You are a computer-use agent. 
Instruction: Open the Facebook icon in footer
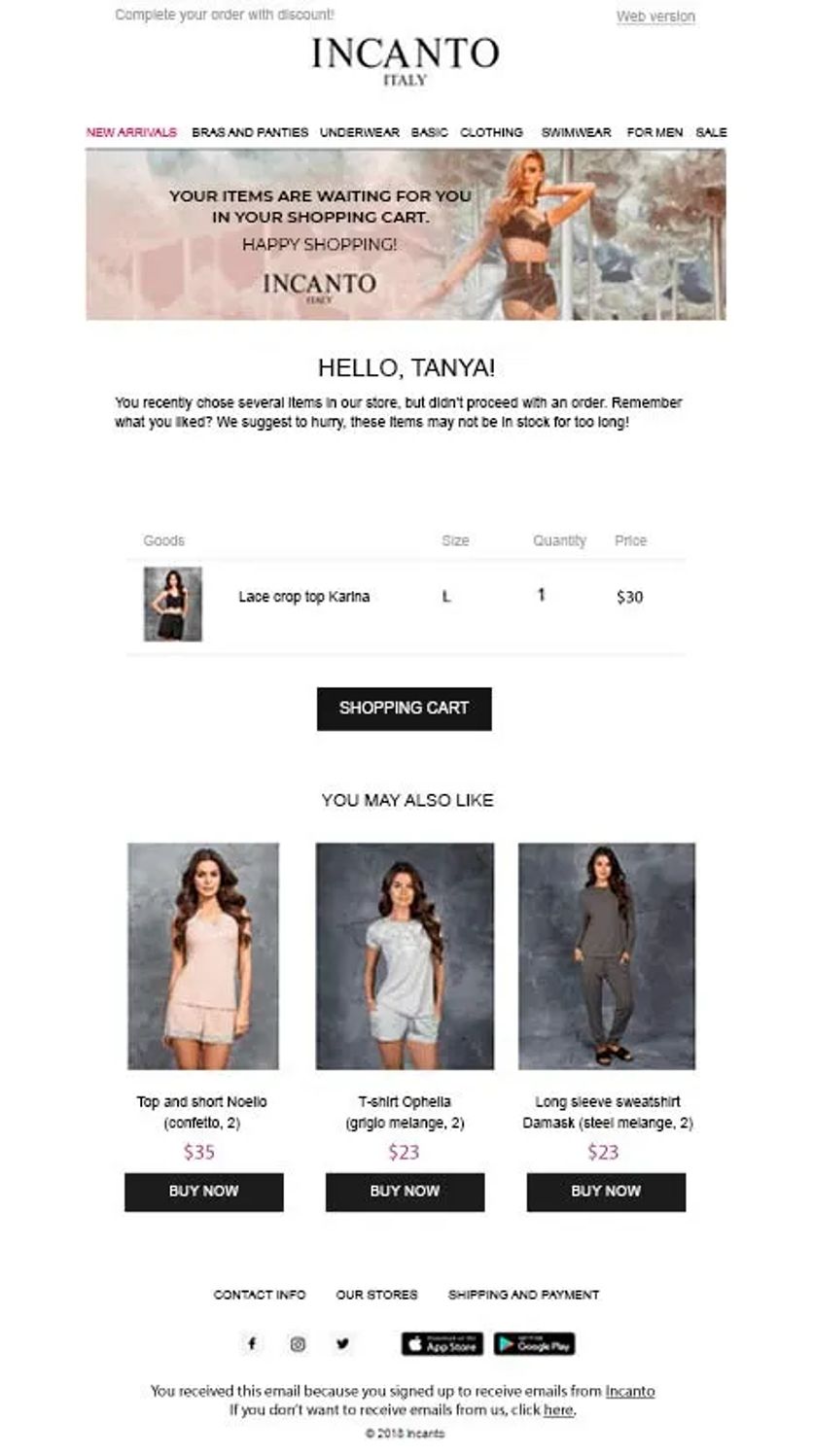pyautogui.click(x=251, y=1343)
